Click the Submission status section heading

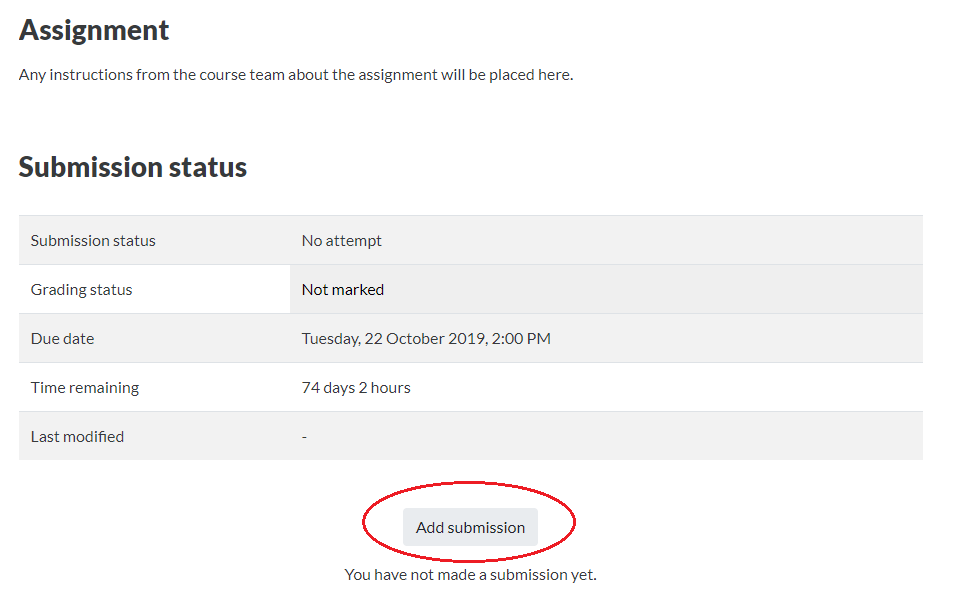coord(133,167)
